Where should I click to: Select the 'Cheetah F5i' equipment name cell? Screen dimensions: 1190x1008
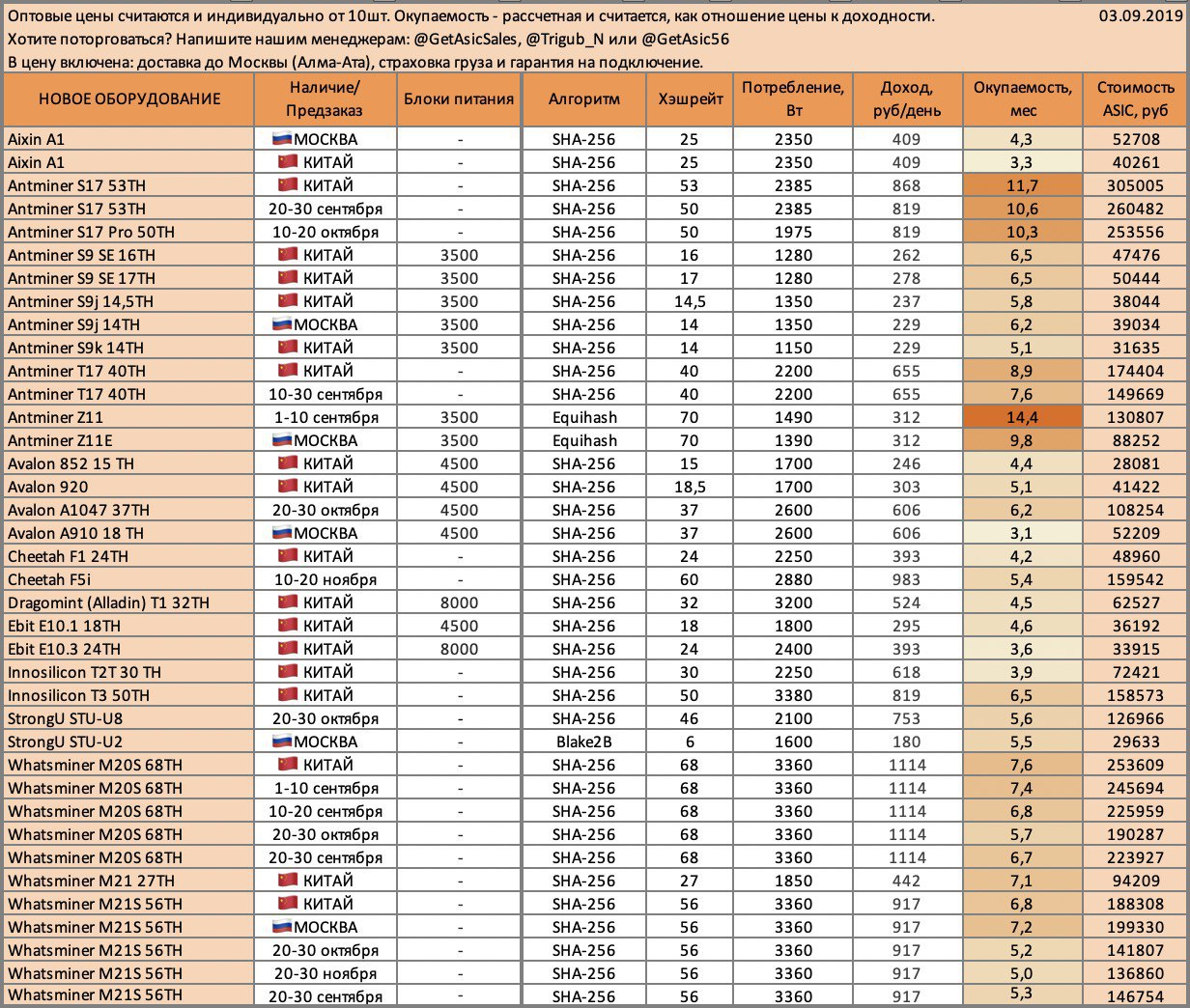point(129,579)
